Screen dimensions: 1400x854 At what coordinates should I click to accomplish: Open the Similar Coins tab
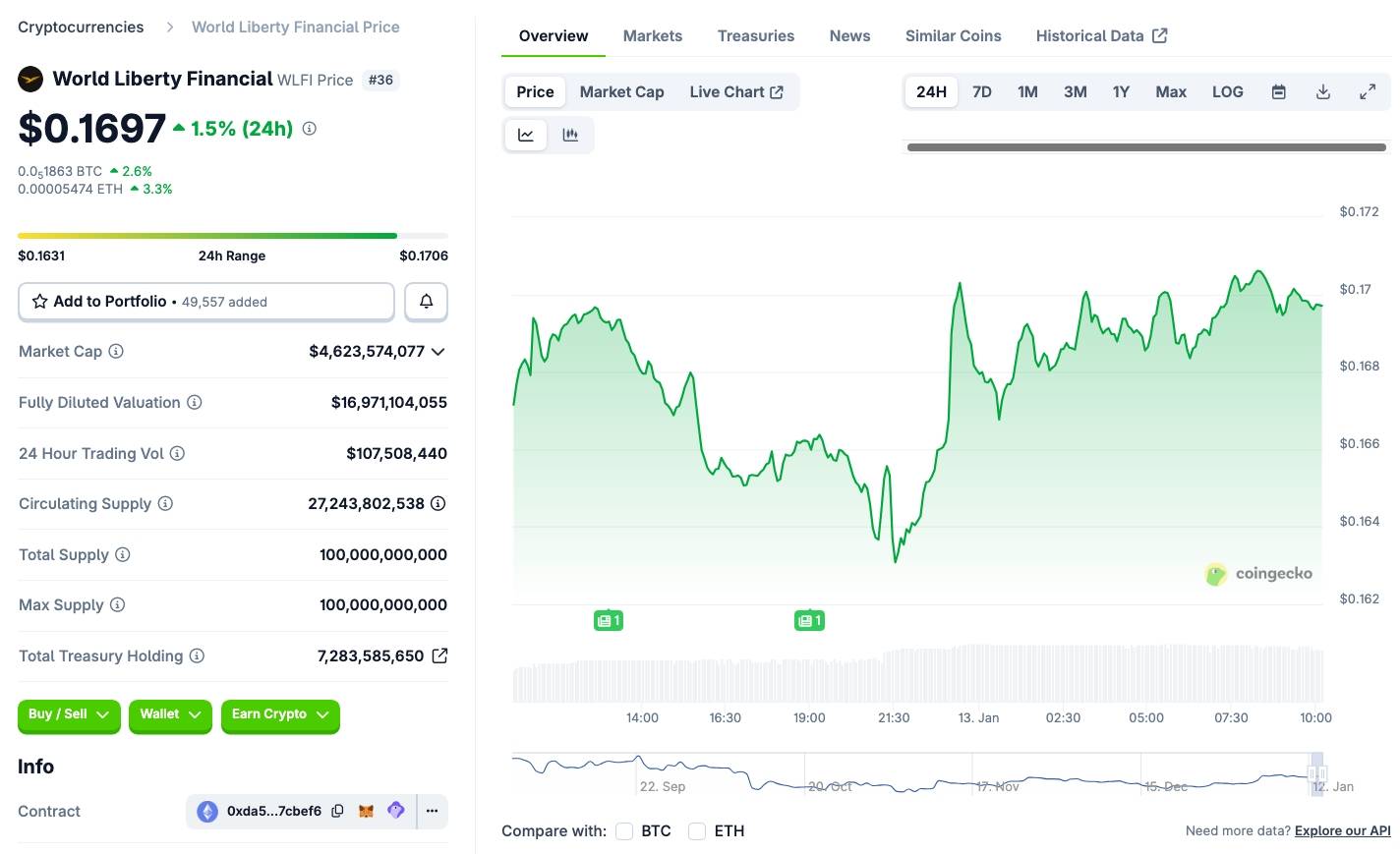[953, 35]
